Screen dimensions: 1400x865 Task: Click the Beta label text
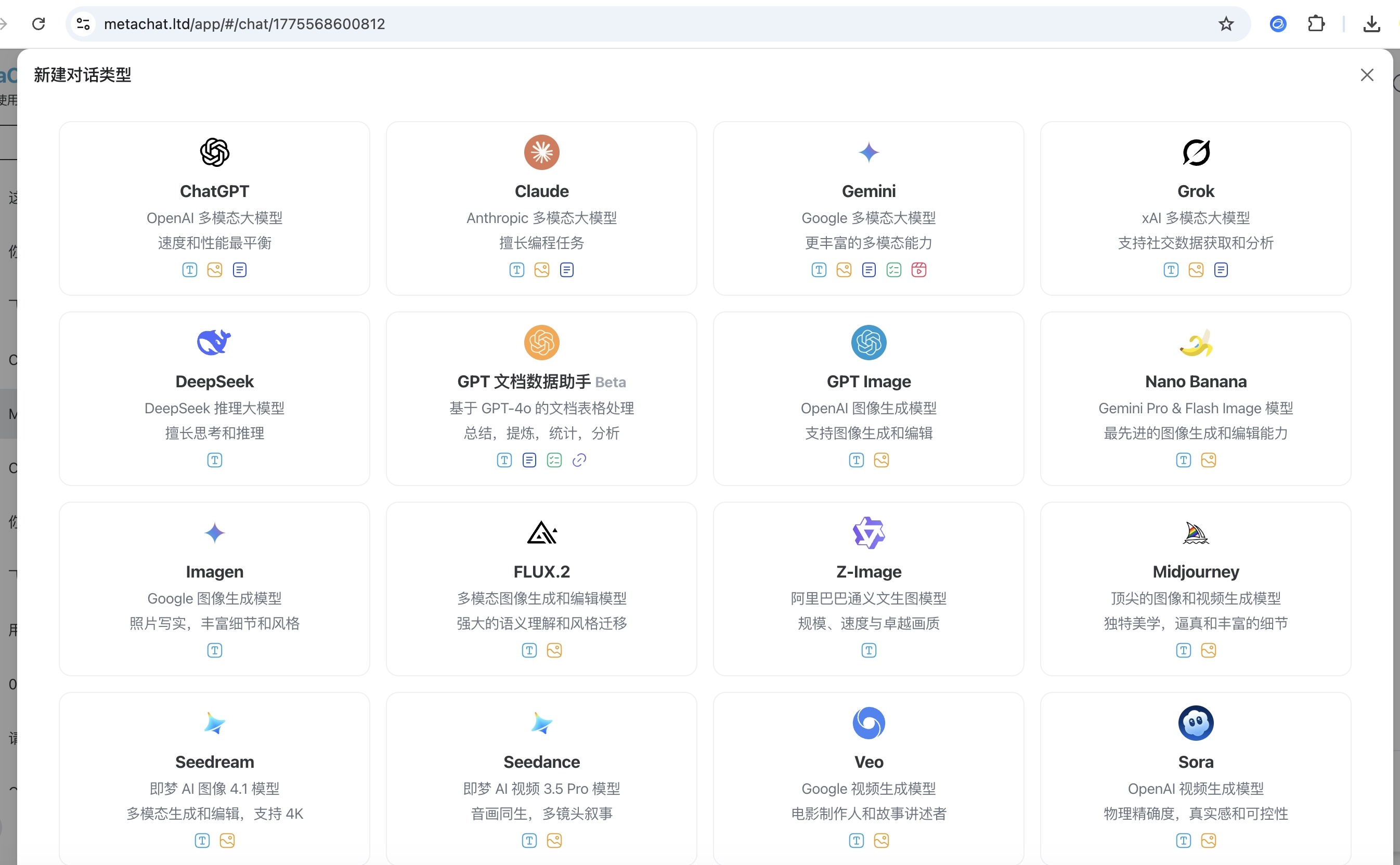coord(610,382)
